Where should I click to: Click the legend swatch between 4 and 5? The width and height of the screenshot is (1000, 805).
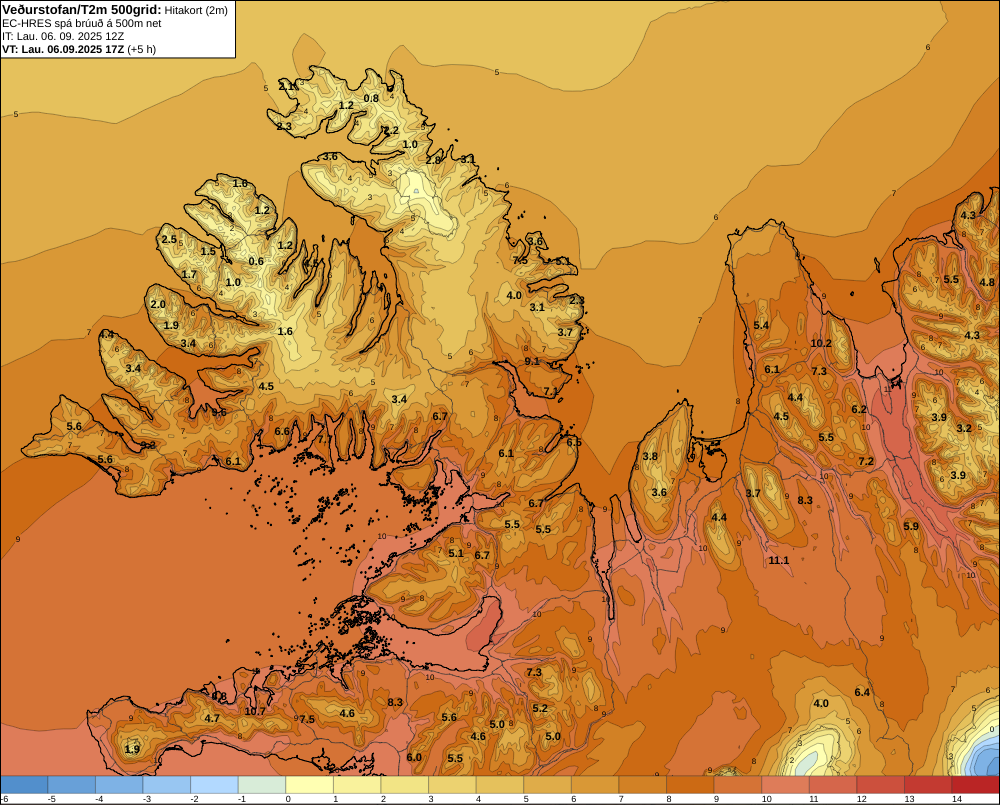click(x=499, y=785)
